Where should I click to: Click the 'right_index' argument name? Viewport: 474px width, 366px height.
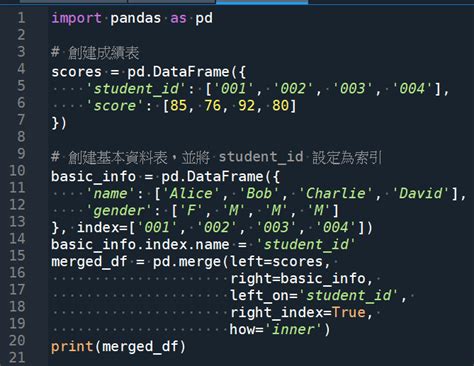click(x=276, y=313)
